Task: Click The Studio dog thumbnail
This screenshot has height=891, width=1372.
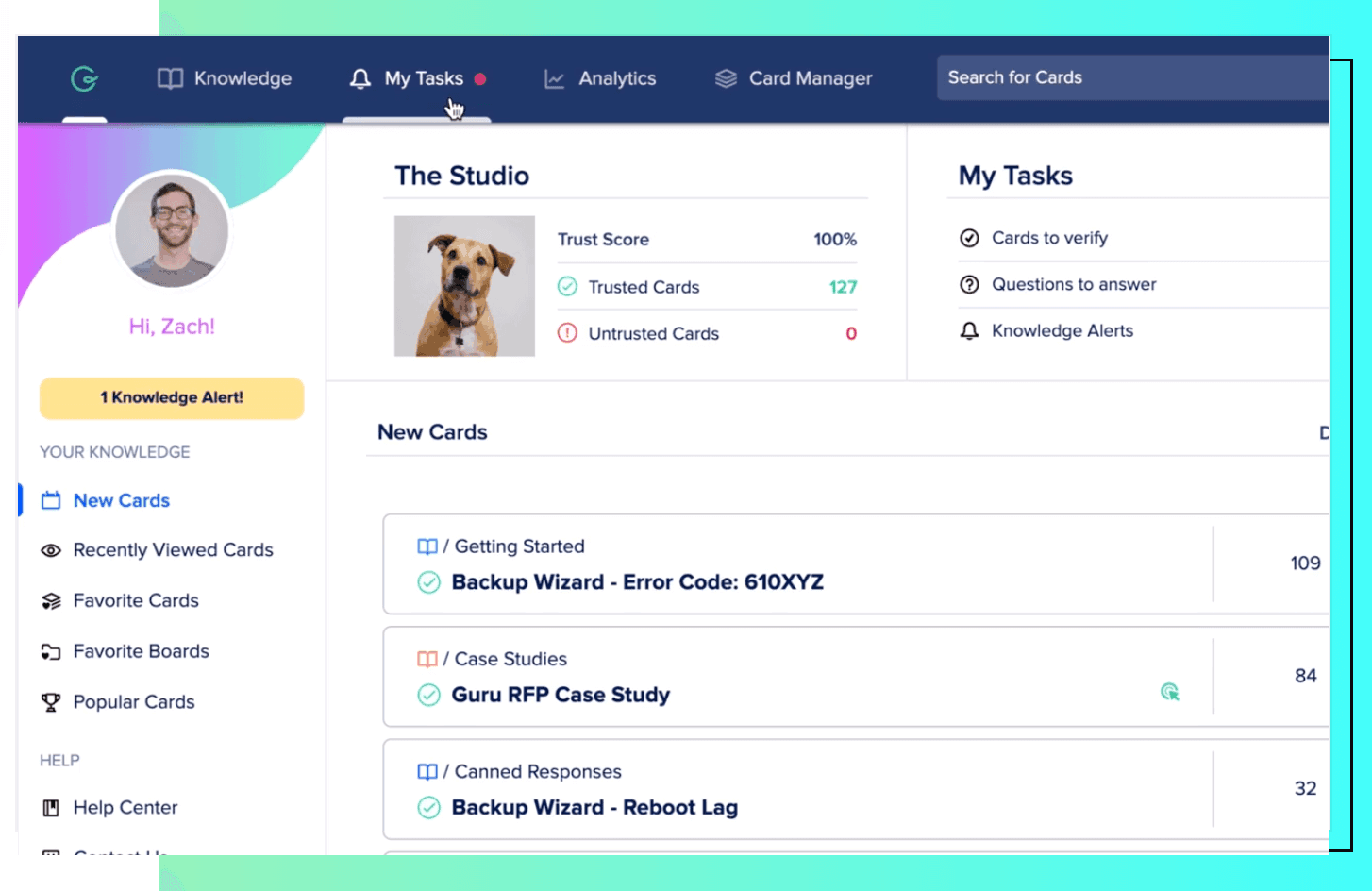Action: (x=464, y=286)
